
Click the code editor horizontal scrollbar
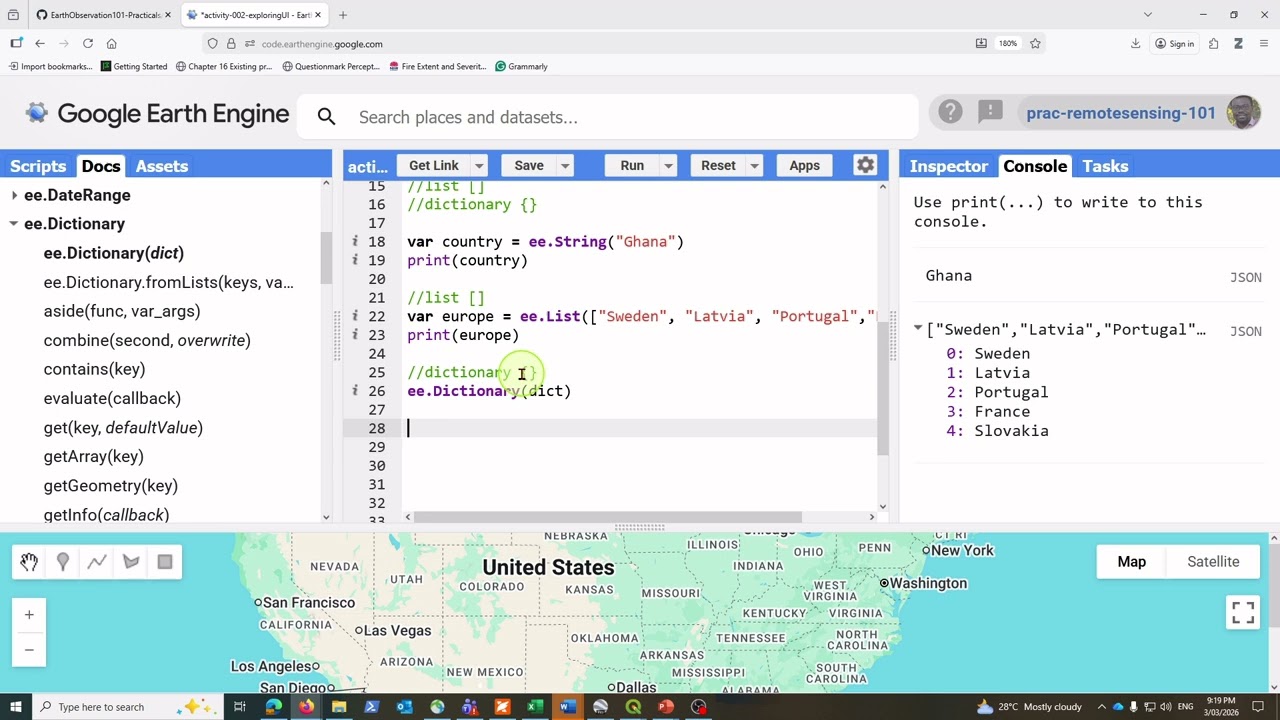coord(608,517)
